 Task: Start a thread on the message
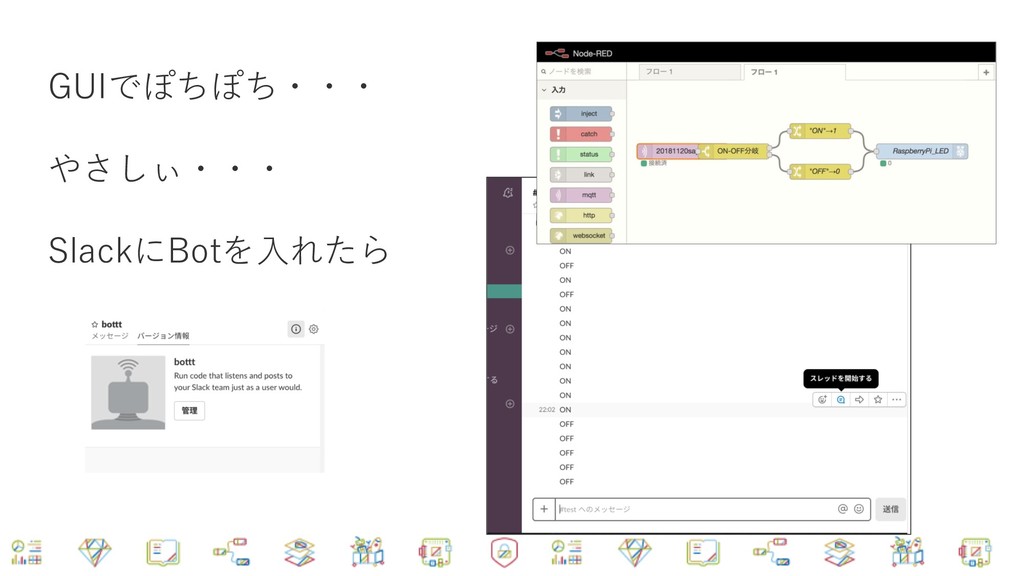(x=841, y=400)
